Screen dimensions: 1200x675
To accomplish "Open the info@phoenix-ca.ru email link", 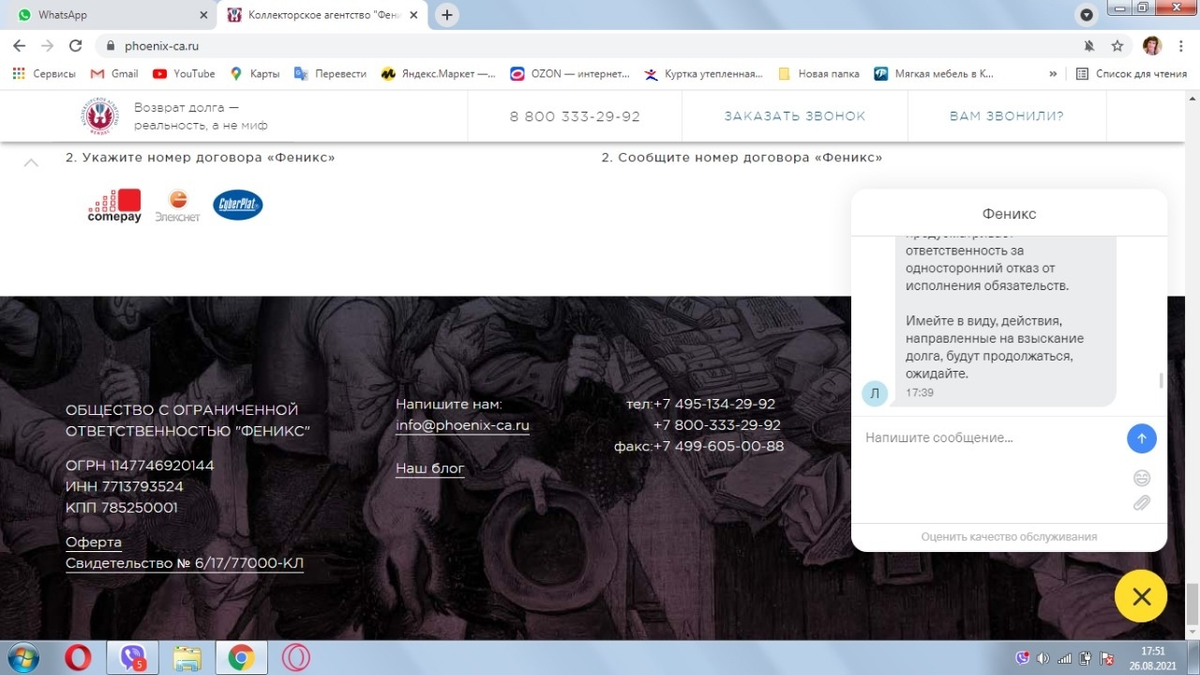I will (462, 425).
